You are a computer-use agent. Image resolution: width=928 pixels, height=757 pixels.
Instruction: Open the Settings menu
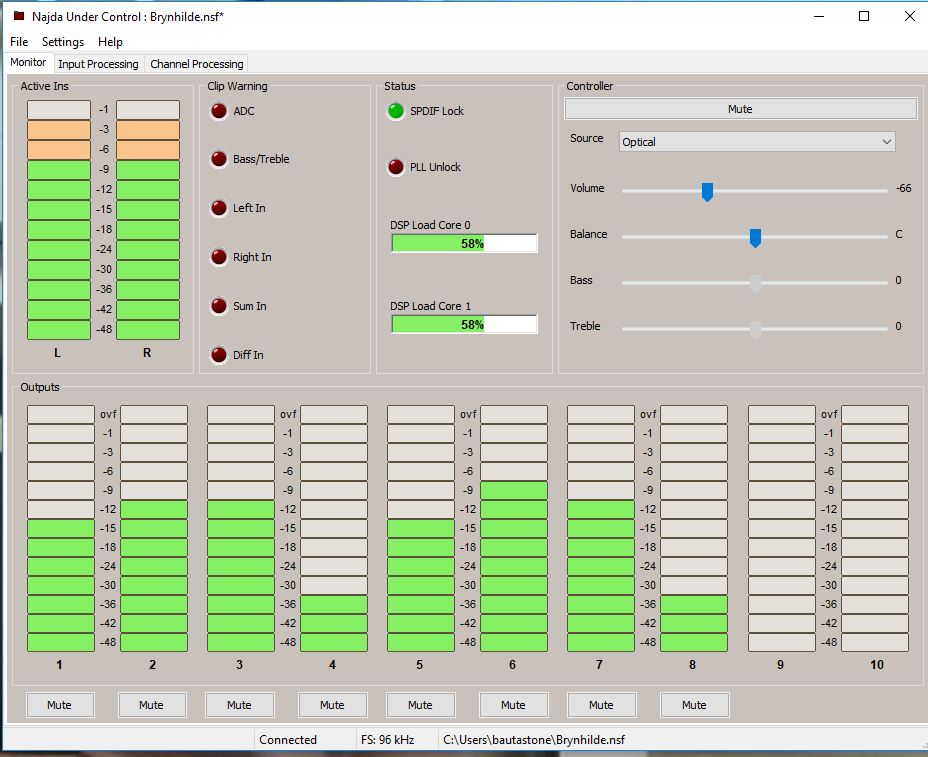coord(63,42)
